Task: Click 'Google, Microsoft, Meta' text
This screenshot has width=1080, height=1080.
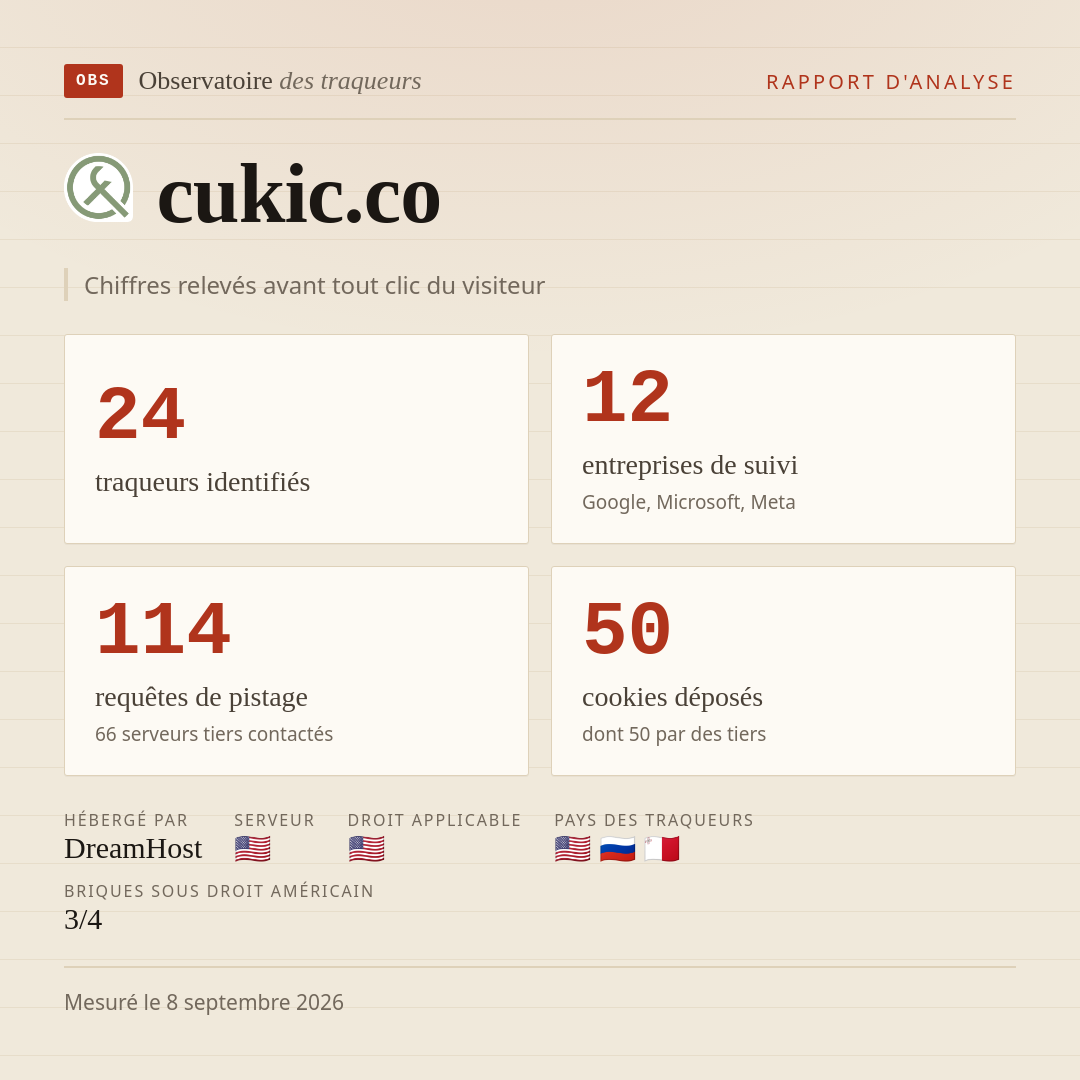Action: tap(689, 502)
